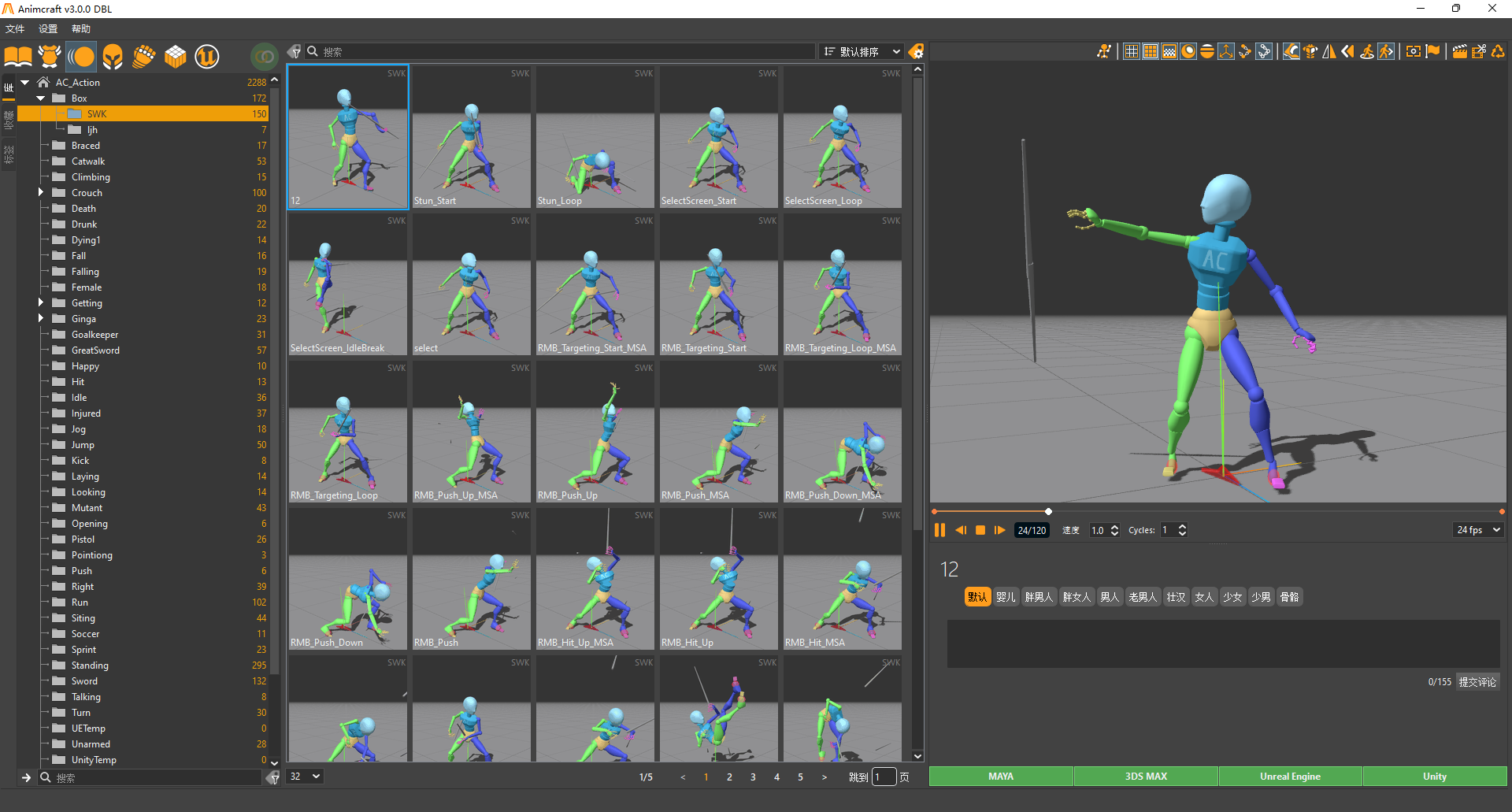Toggle the bone chain display icon
Viewport: 1512px width, 812px height.
[1264, 51]
